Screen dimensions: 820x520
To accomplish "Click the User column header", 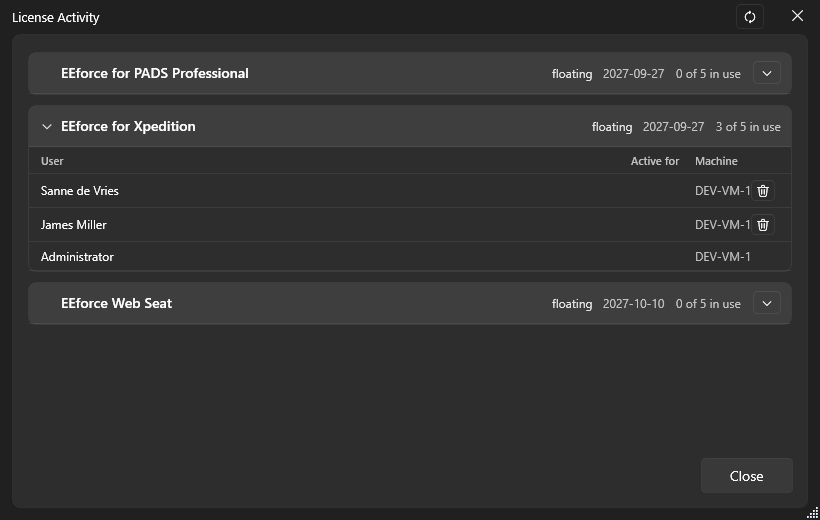I will [x=52, y=161].
